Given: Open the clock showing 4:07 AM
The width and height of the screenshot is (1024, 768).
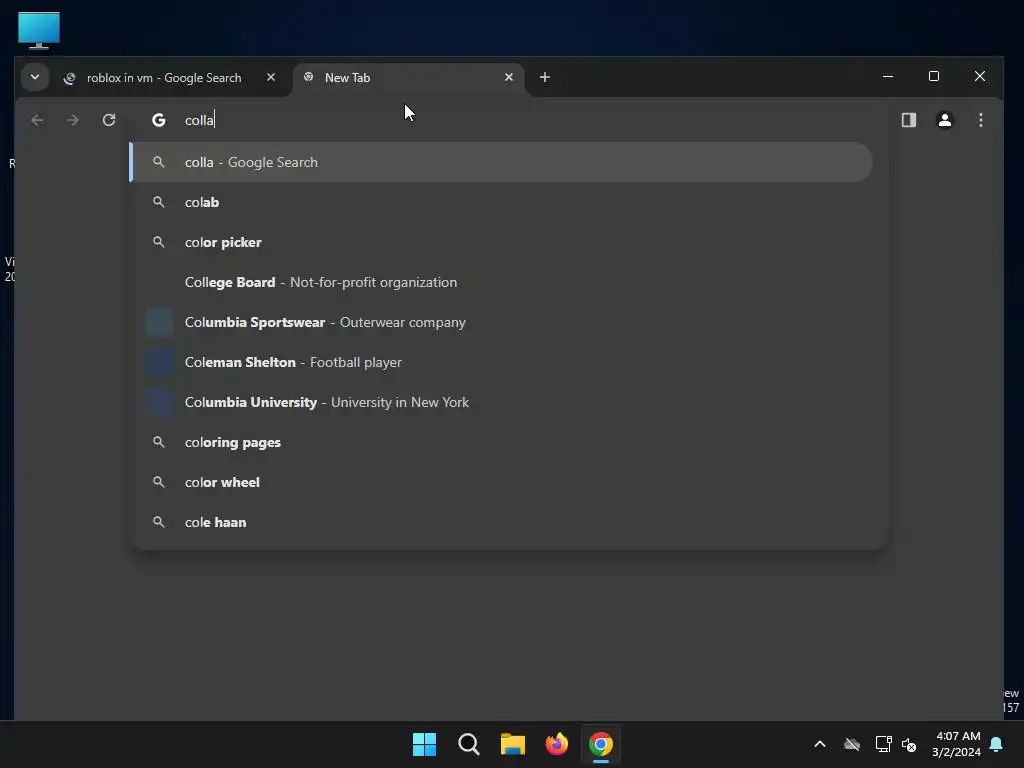Looking at the screenshot, I should pyautogui.click(x=957, y=744).
